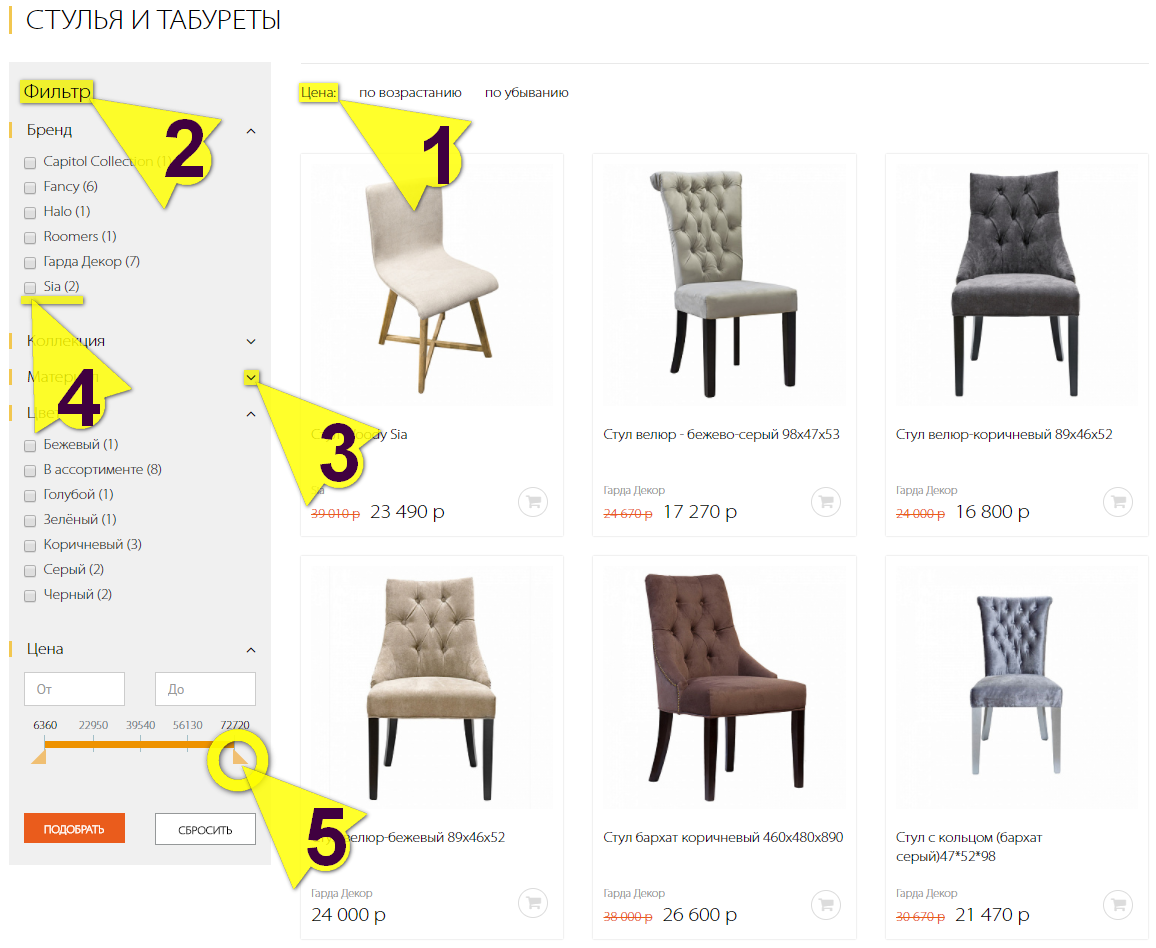The height and width of the screenshot is (948, 1156).
Task: Click the right price slider handle
Action: tap(240, 757)
